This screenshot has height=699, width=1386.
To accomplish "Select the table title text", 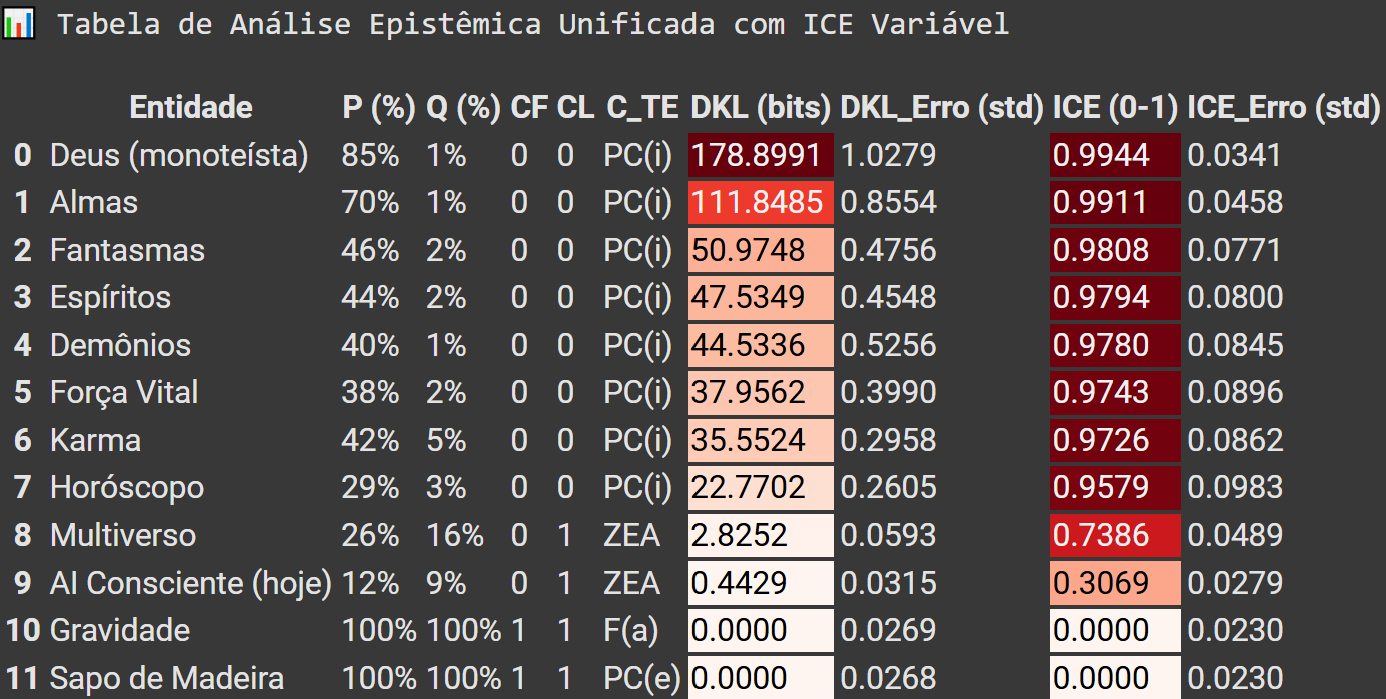I will click(532, 24).
